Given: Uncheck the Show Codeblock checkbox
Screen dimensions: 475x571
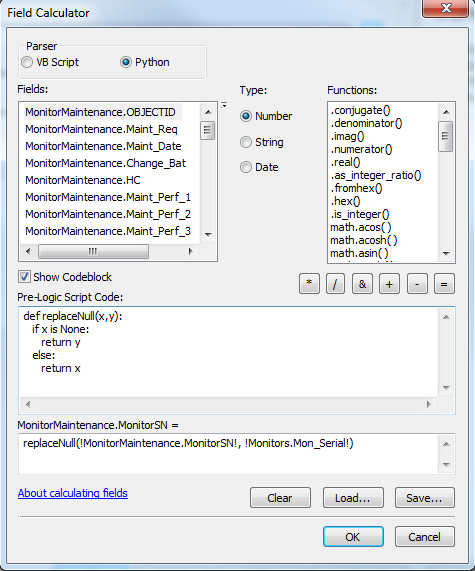Looking at the screenshot, I should (24, 277).
